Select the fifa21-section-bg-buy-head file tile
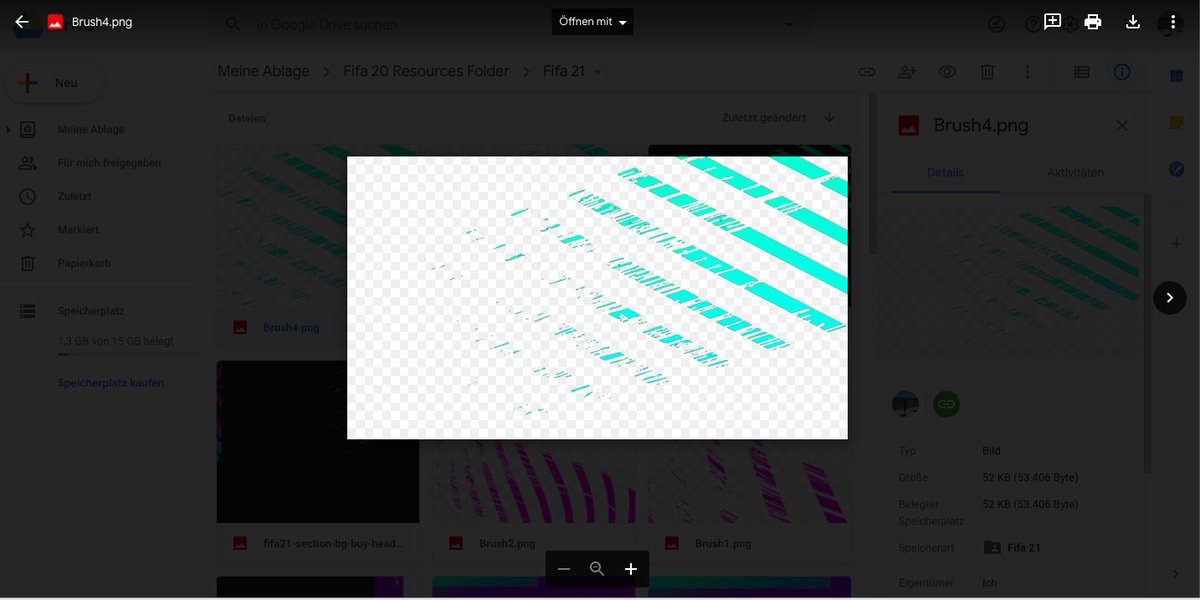Screen dimensions: 1200x600 (x=318, y=461)
